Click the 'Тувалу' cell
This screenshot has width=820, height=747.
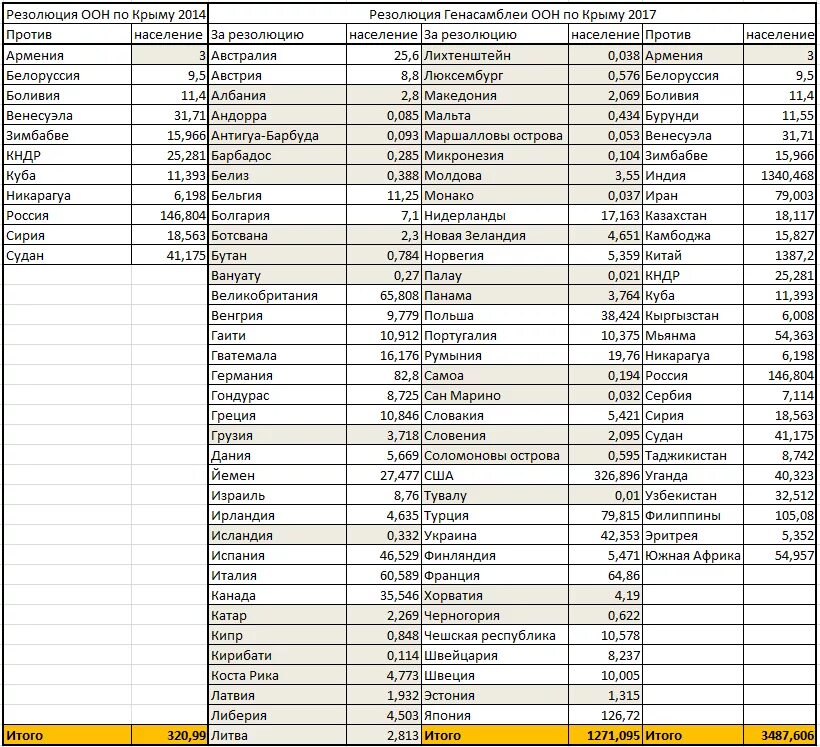tap(495, 495)
